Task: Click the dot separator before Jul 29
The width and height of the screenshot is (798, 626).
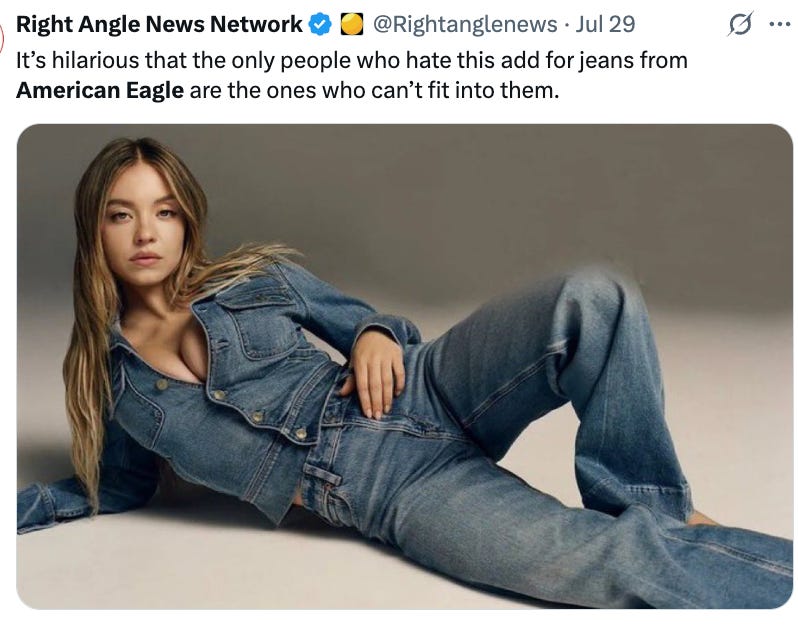Action: 566,25
